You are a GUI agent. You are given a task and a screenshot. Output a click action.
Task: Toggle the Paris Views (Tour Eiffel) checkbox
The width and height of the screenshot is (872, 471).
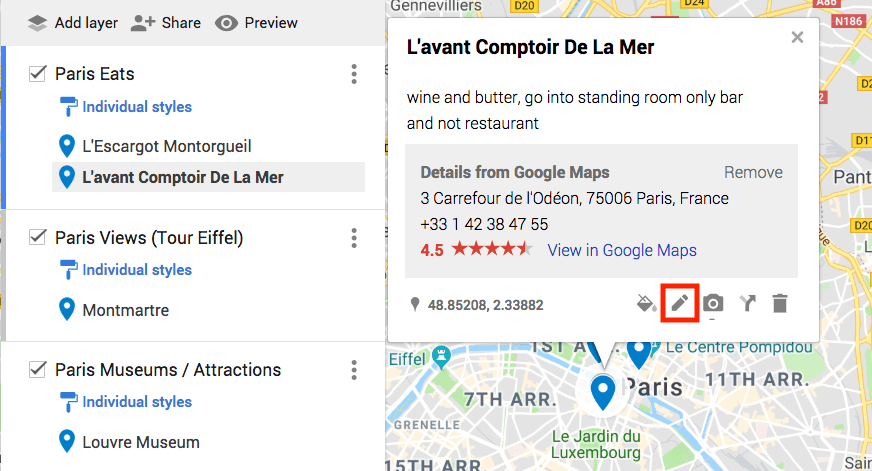coord(37,237)
